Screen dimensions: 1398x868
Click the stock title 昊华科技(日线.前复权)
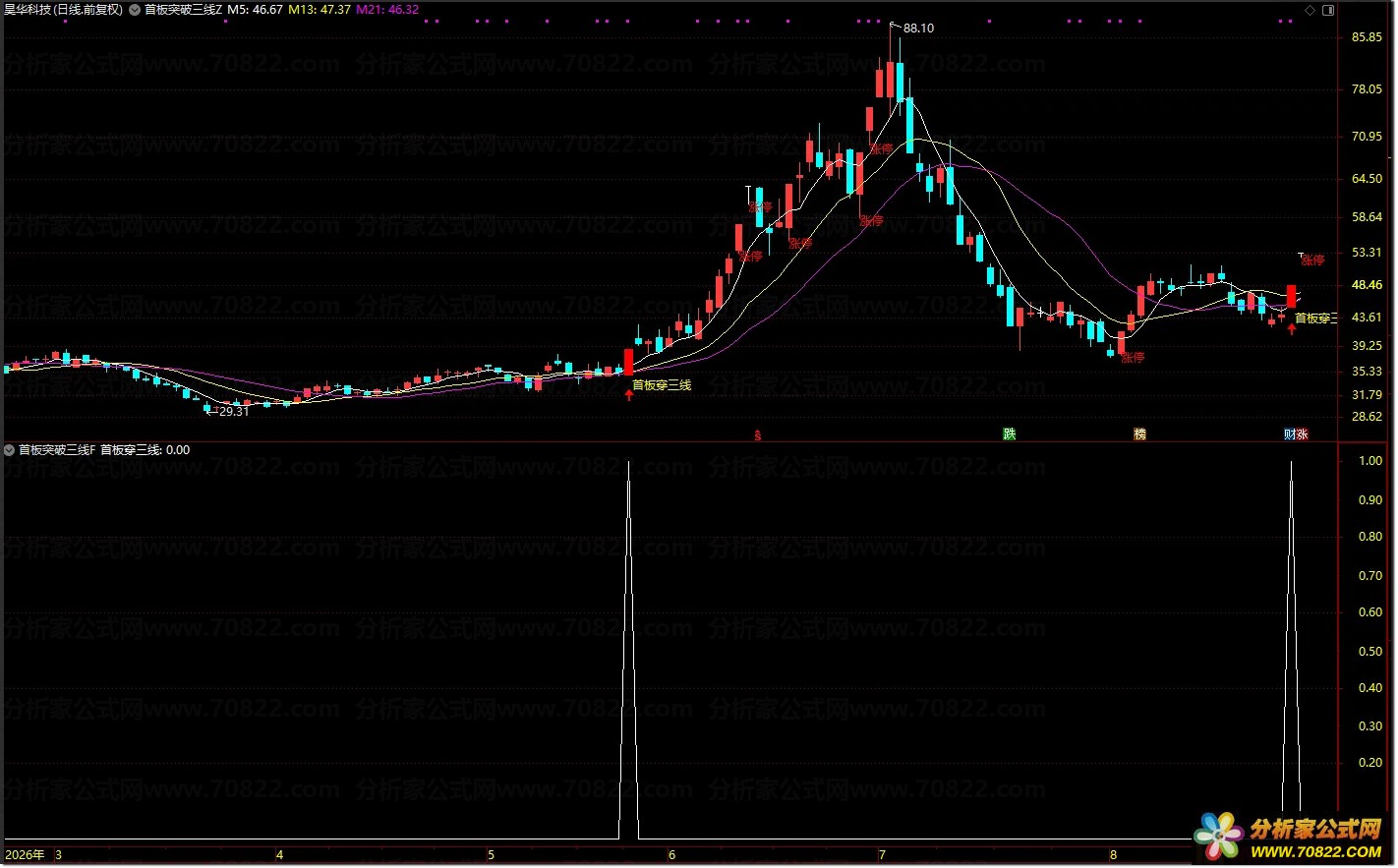coord(64,10)
